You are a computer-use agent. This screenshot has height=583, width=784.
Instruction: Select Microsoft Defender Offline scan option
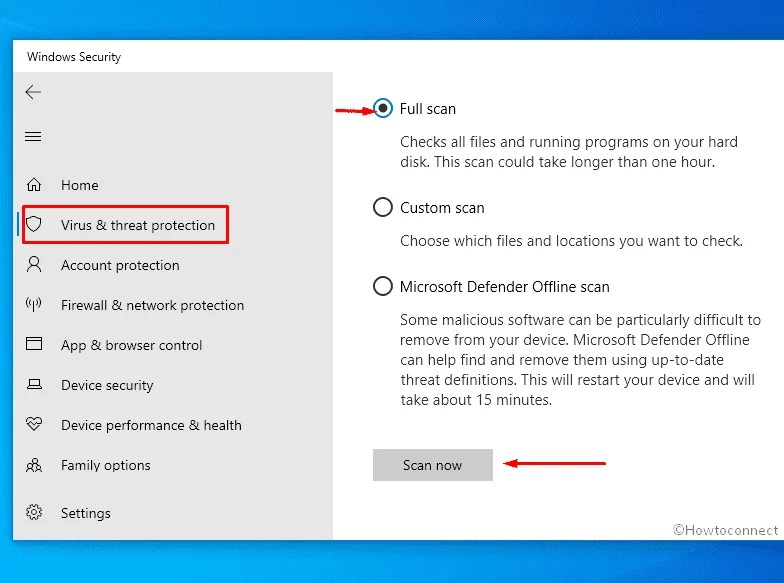(383, 286)
